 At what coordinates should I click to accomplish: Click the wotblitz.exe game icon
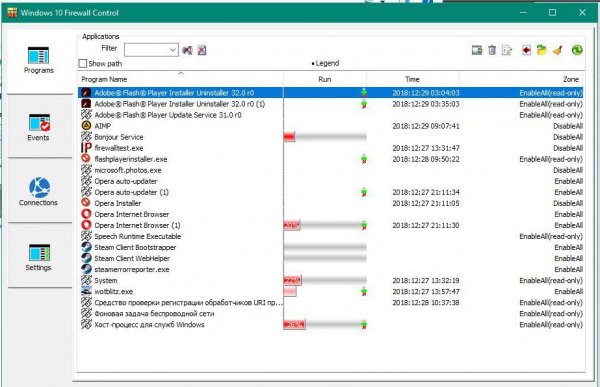point(86,291)
